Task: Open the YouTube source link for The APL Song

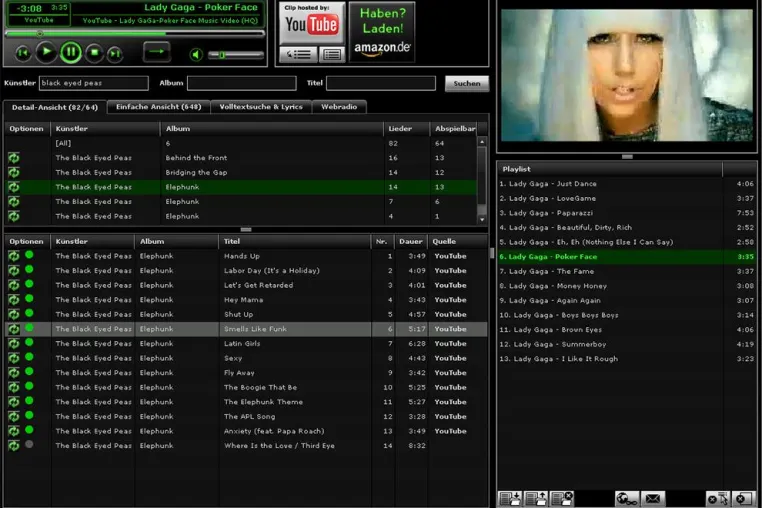Action: (x=450, y=417)
